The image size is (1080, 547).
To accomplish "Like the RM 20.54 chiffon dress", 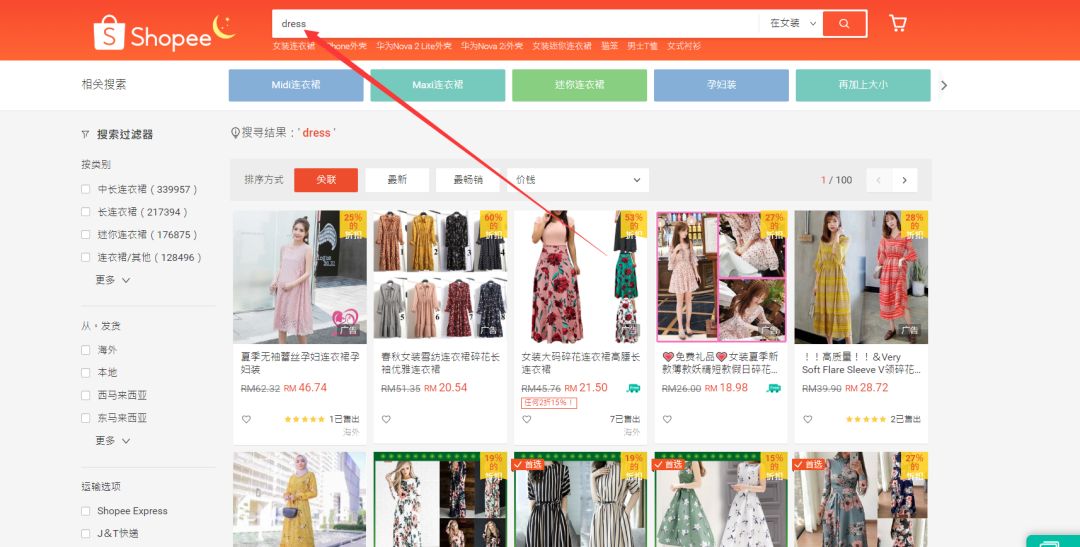I will click(386, 419).
